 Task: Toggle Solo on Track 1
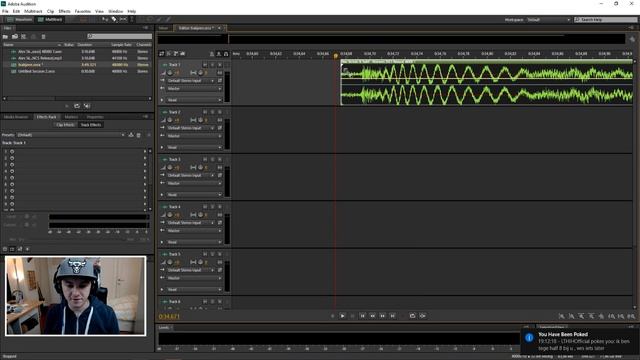[x=213, y=65]
